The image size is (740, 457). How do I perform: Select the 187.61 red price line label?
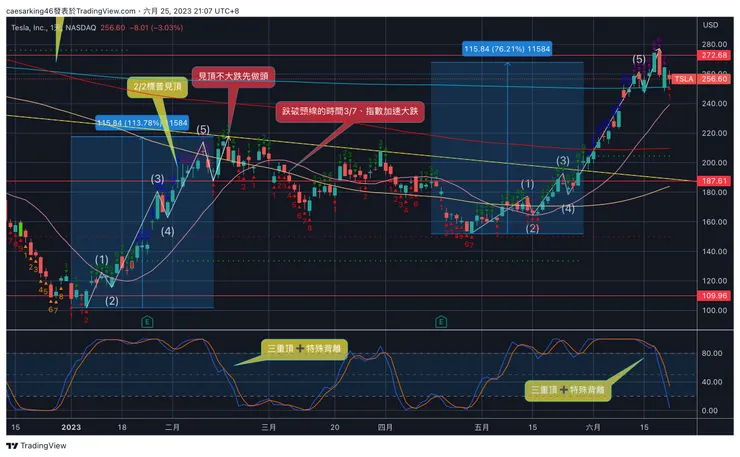click(x=714, y=181)
